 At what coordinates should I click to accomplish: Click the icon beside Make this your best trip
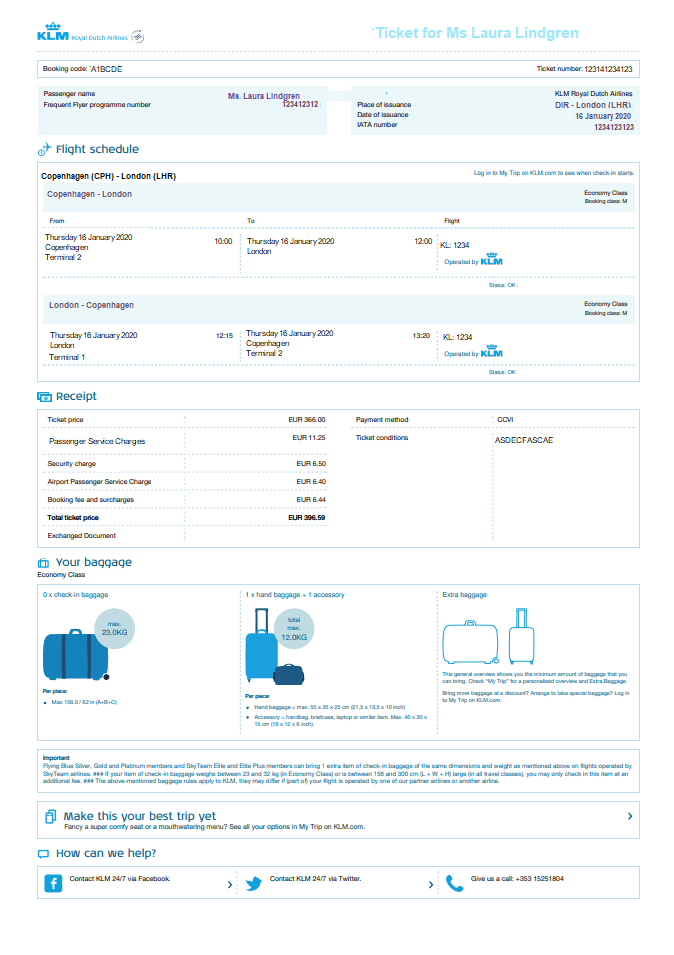click(51, 817)
